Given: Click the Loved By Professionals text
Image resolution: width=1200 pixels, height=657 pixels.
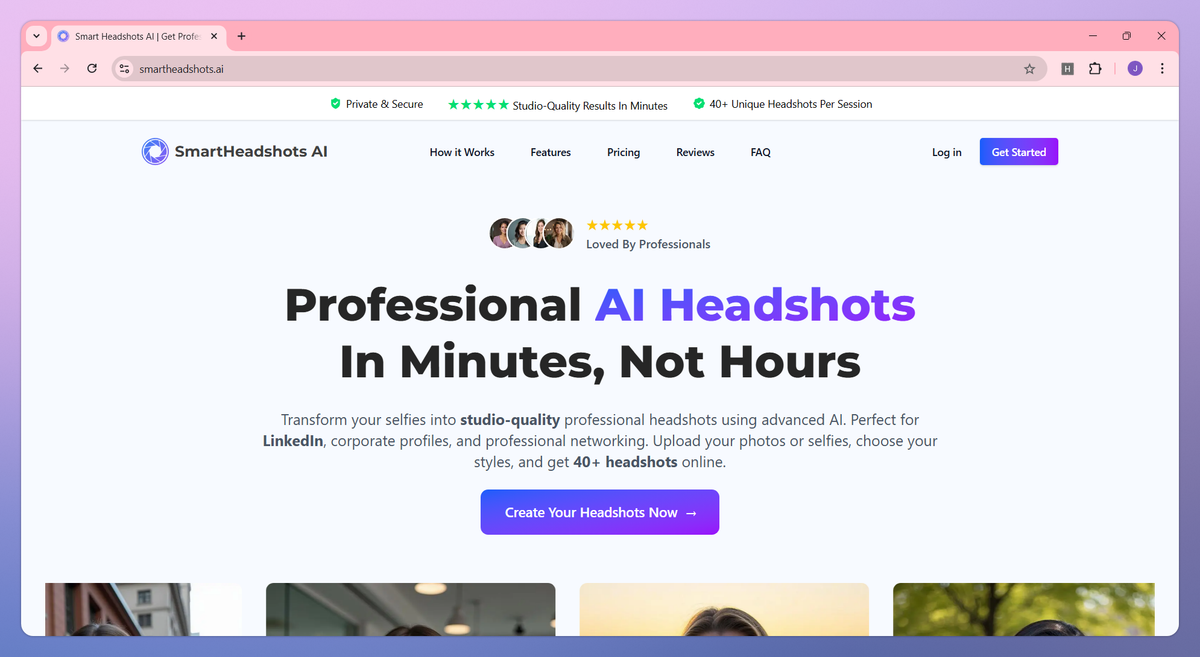Looking at the screenshot, I should point(648,244).
